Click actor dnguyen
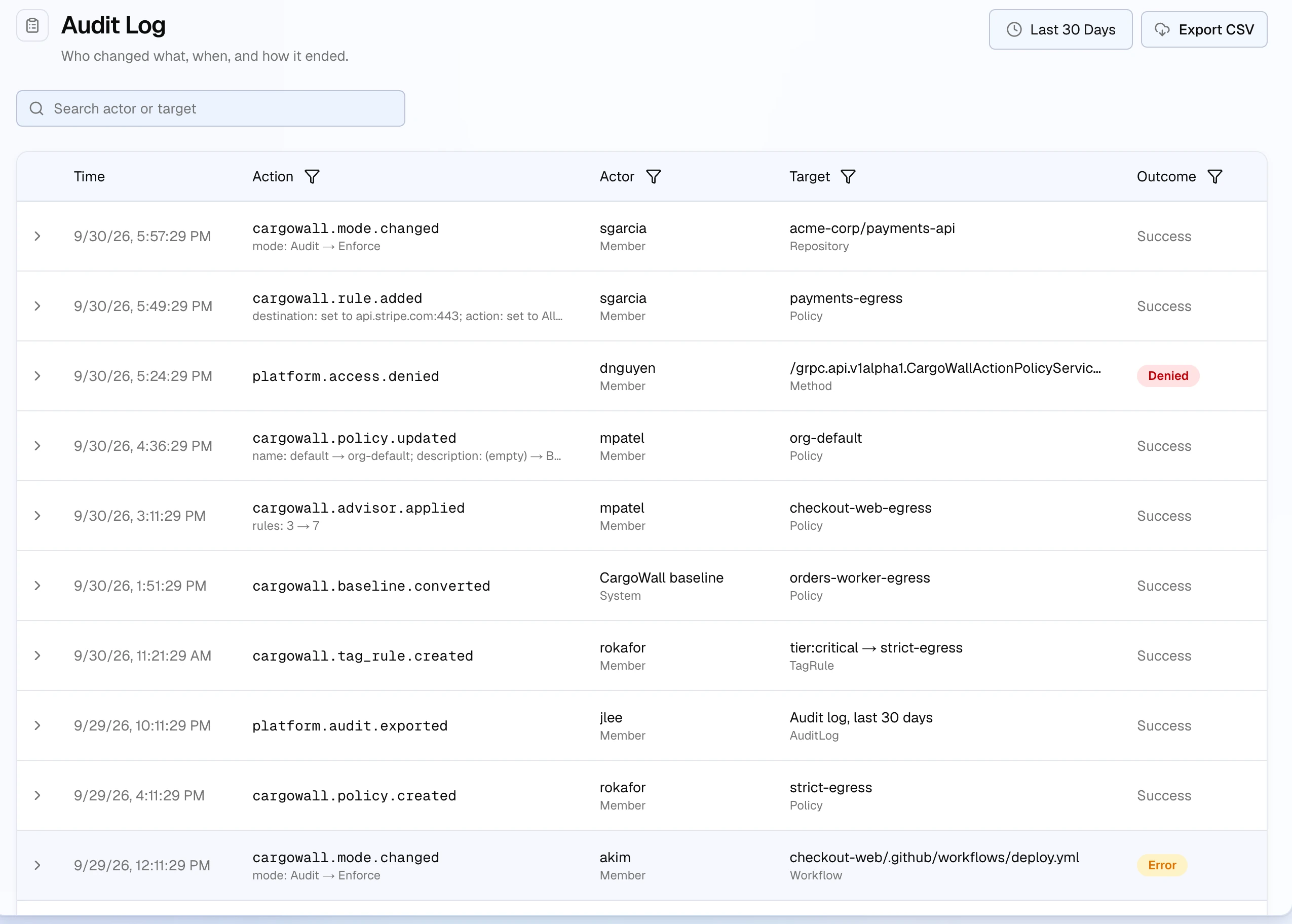The image size is (1292, 924). pyautogui.click(x=628, y=368)
